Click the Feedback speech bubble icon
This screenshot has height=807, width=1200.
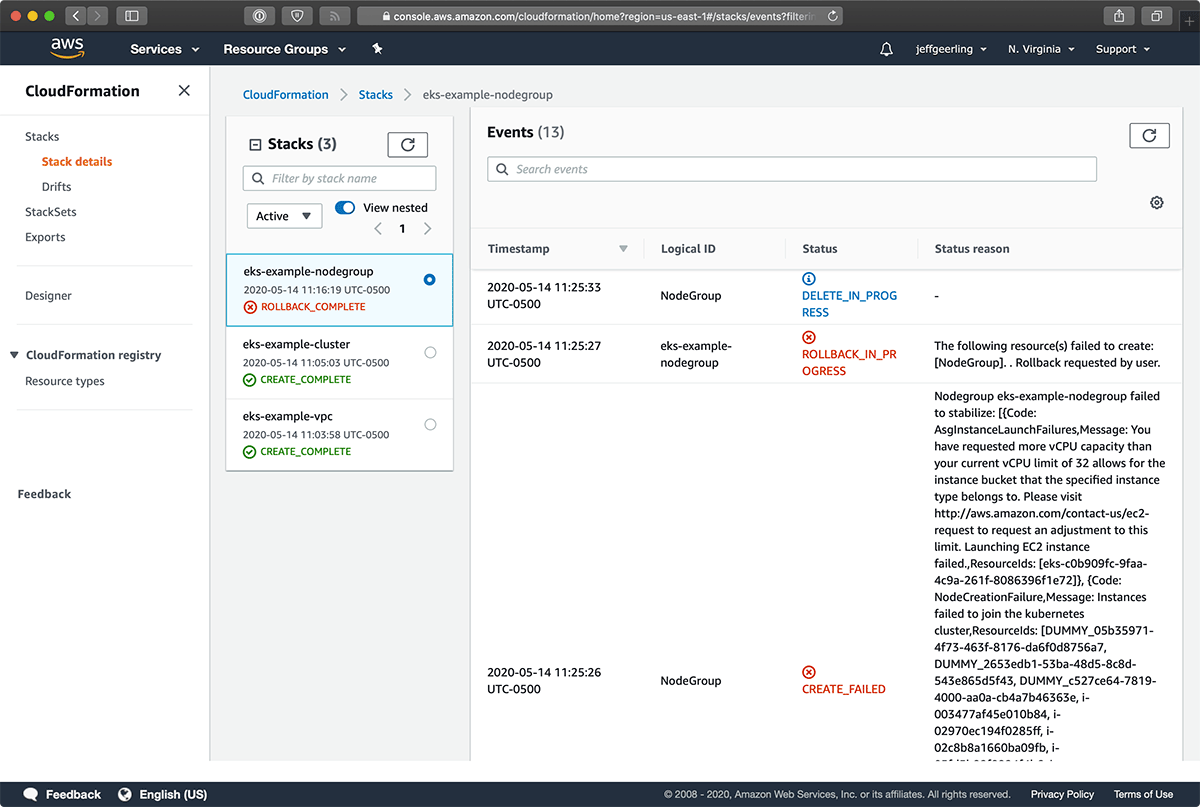[31, 795]
